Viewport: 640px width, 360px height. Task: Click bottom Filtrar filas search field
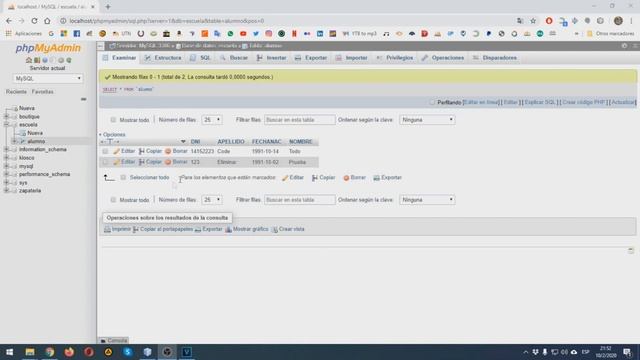click(300, 200)
